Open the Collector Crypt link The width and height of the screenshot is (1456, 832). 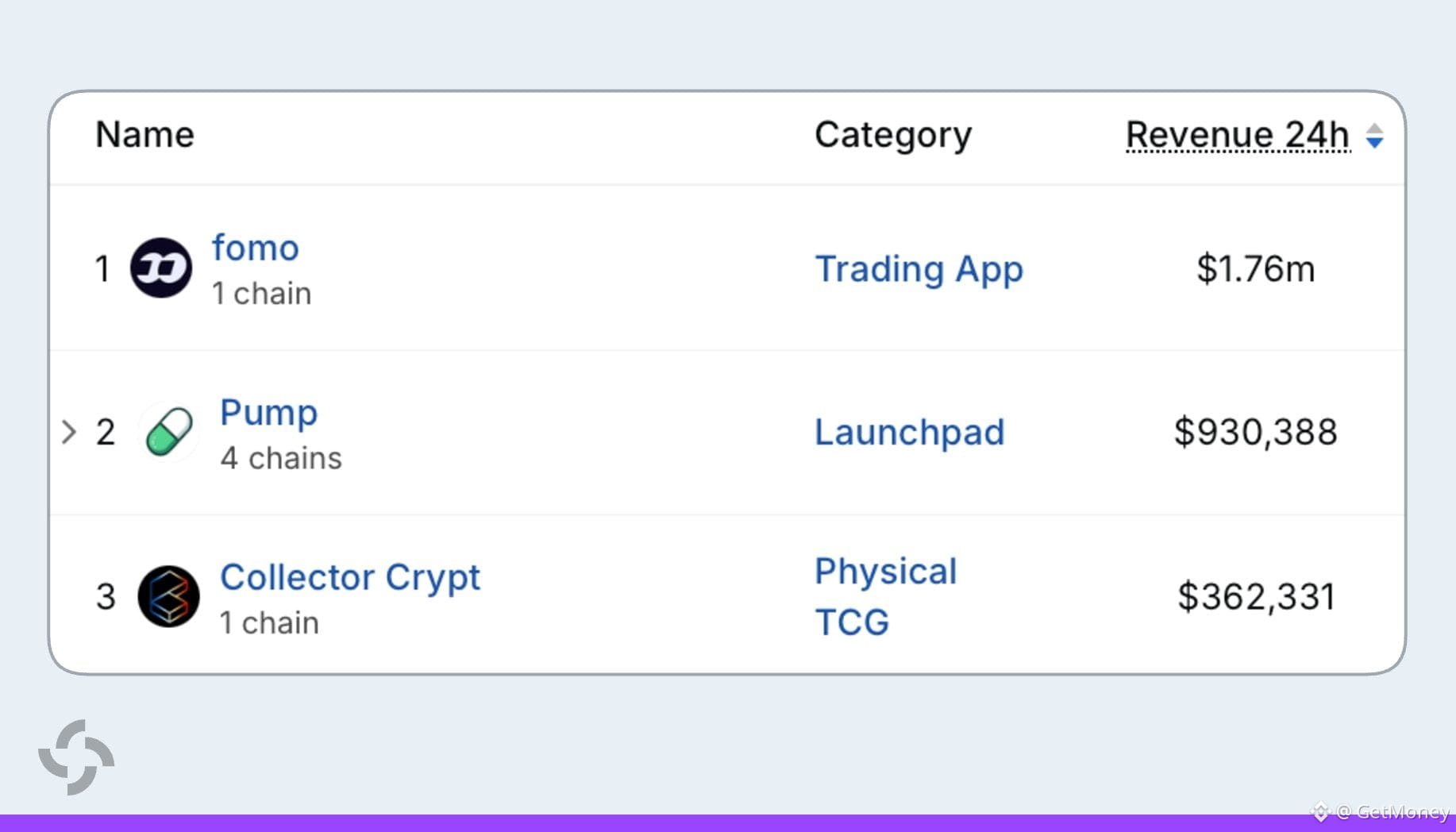[350, 577]
